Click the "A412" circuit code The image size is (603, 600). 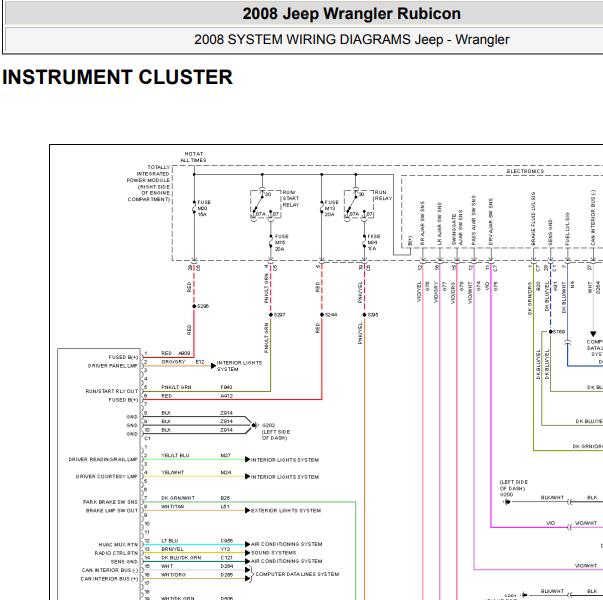click(227, 395)
